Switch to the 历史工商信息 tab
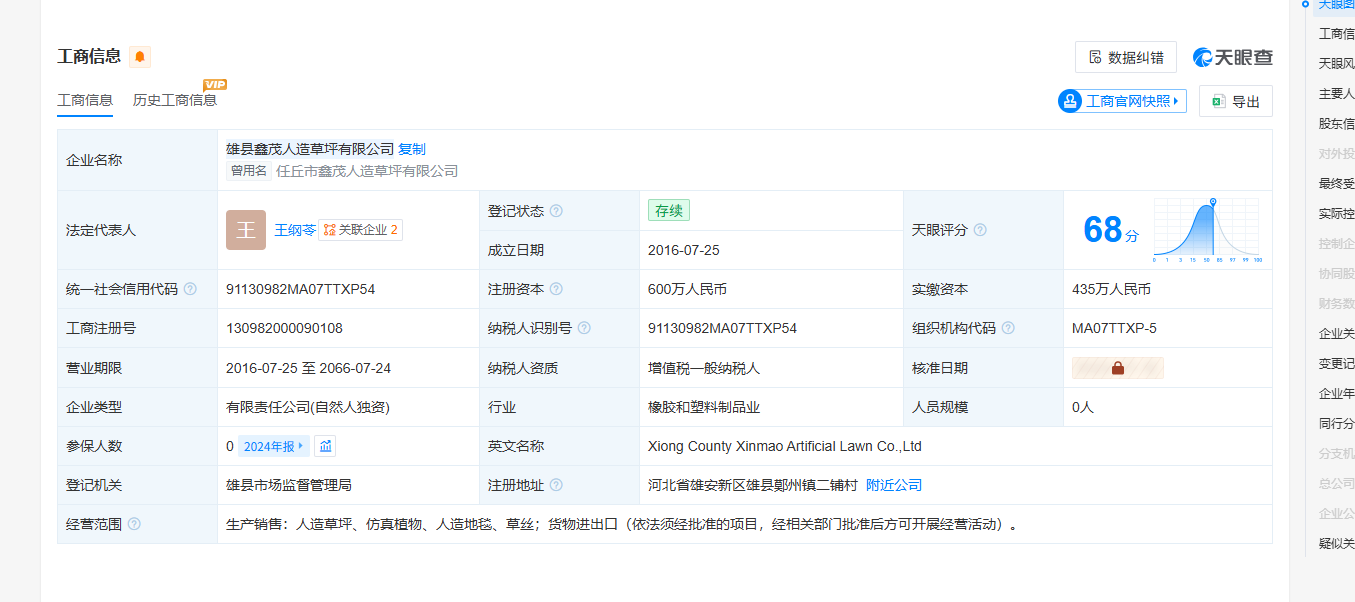The height and width of the screenshot is (602, 1355). click(175, 100)
